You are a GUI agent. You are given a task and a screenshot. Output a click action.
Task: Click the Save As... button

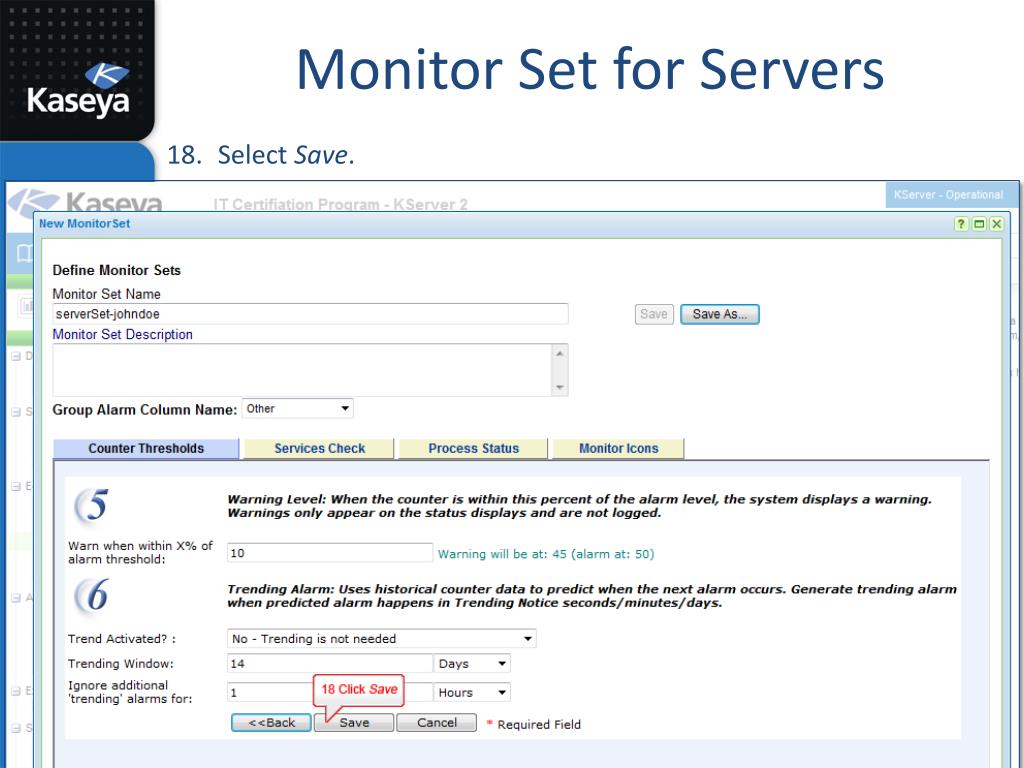(x=720, y=314)
